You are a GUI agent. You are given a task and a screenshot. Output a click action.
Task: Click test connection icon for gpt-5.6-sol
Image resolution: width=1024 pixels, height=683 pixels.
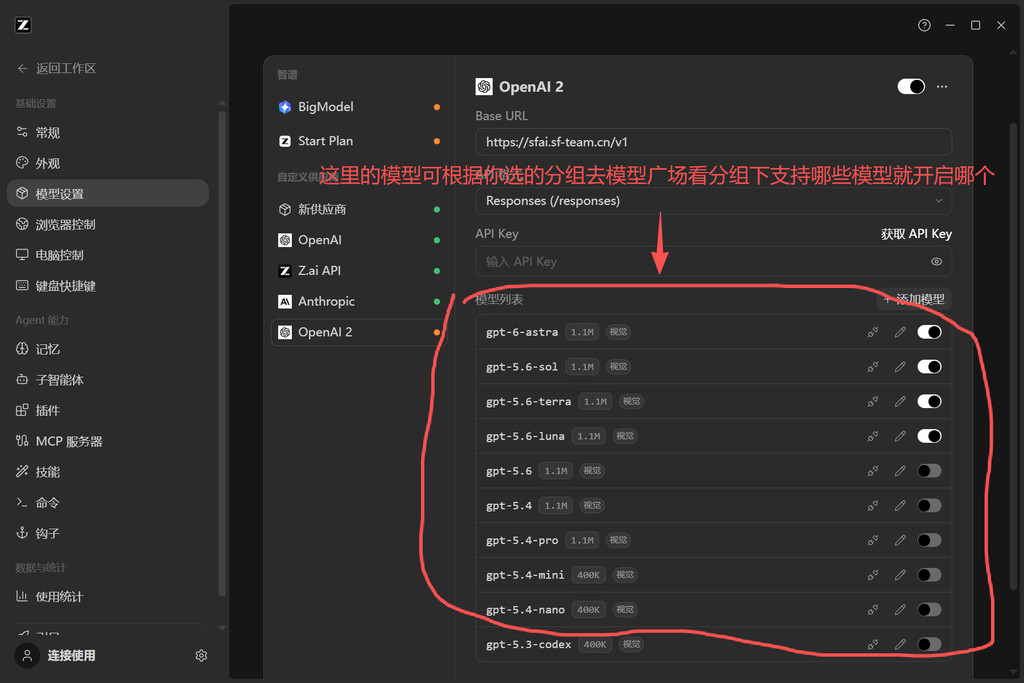tap(872, 367)
